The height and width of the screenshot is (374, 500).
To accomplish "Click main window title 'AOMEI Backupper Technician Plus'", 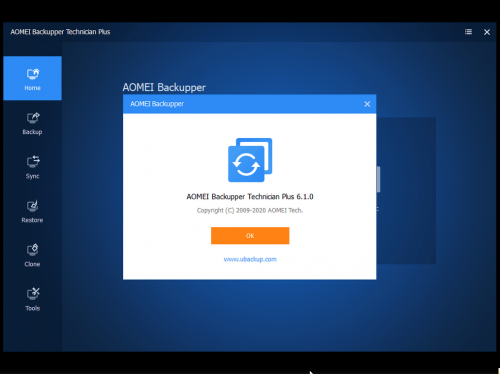I will pyautogui.click(x=60, y=32).
